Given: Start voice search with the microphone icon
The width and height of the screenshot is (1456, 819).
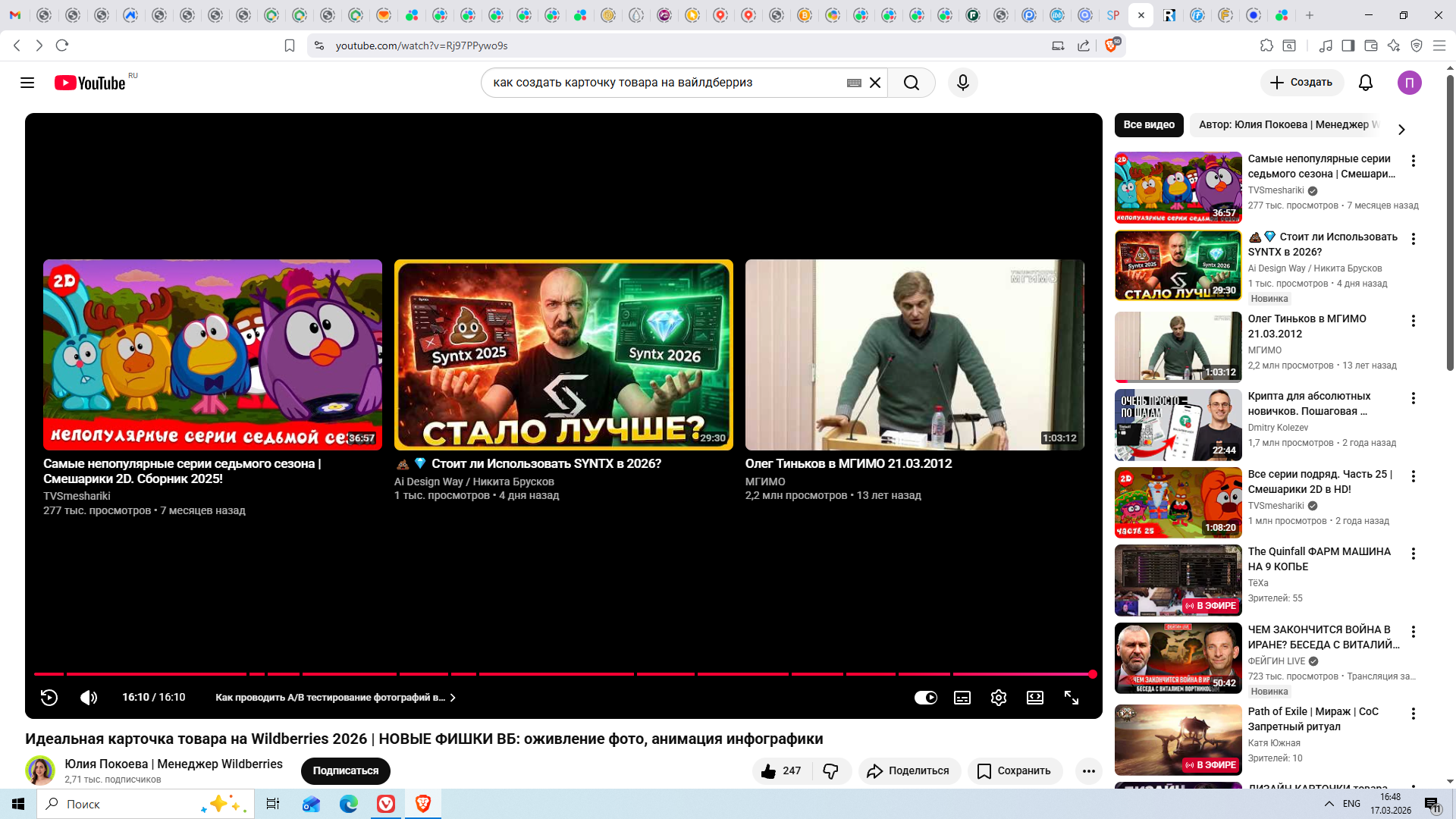Looking at the screenshot, I should click(x=963, y=83).
